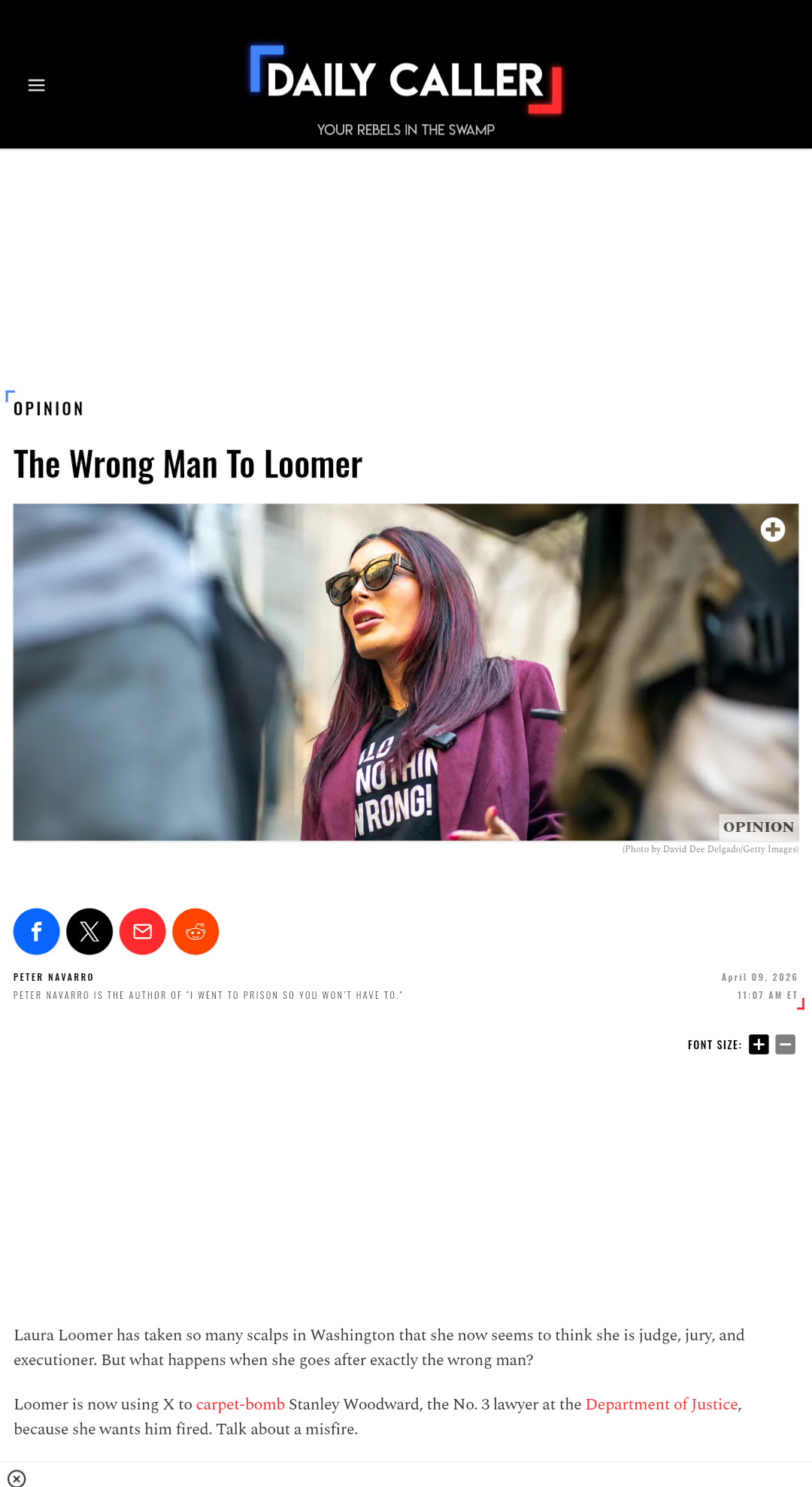Expand the article photo with plus icon
Viewport: 812px width, 1487px height.
773,530
